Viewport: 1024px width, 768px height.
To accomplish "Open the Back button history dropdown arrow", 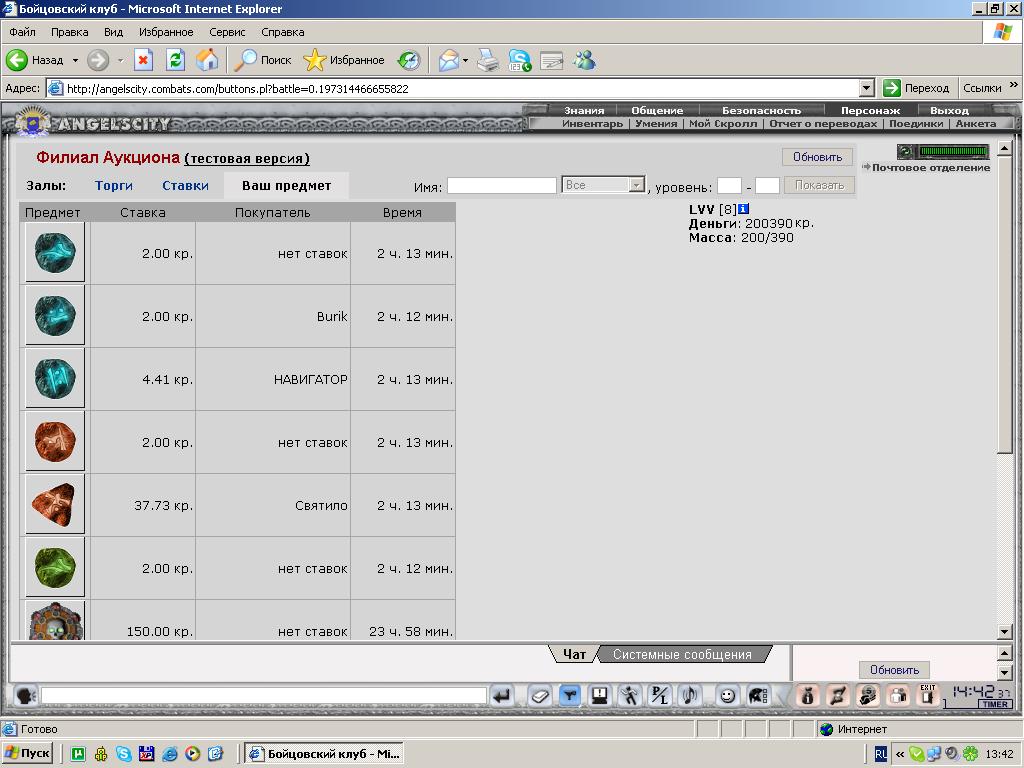I will point(75,60).
